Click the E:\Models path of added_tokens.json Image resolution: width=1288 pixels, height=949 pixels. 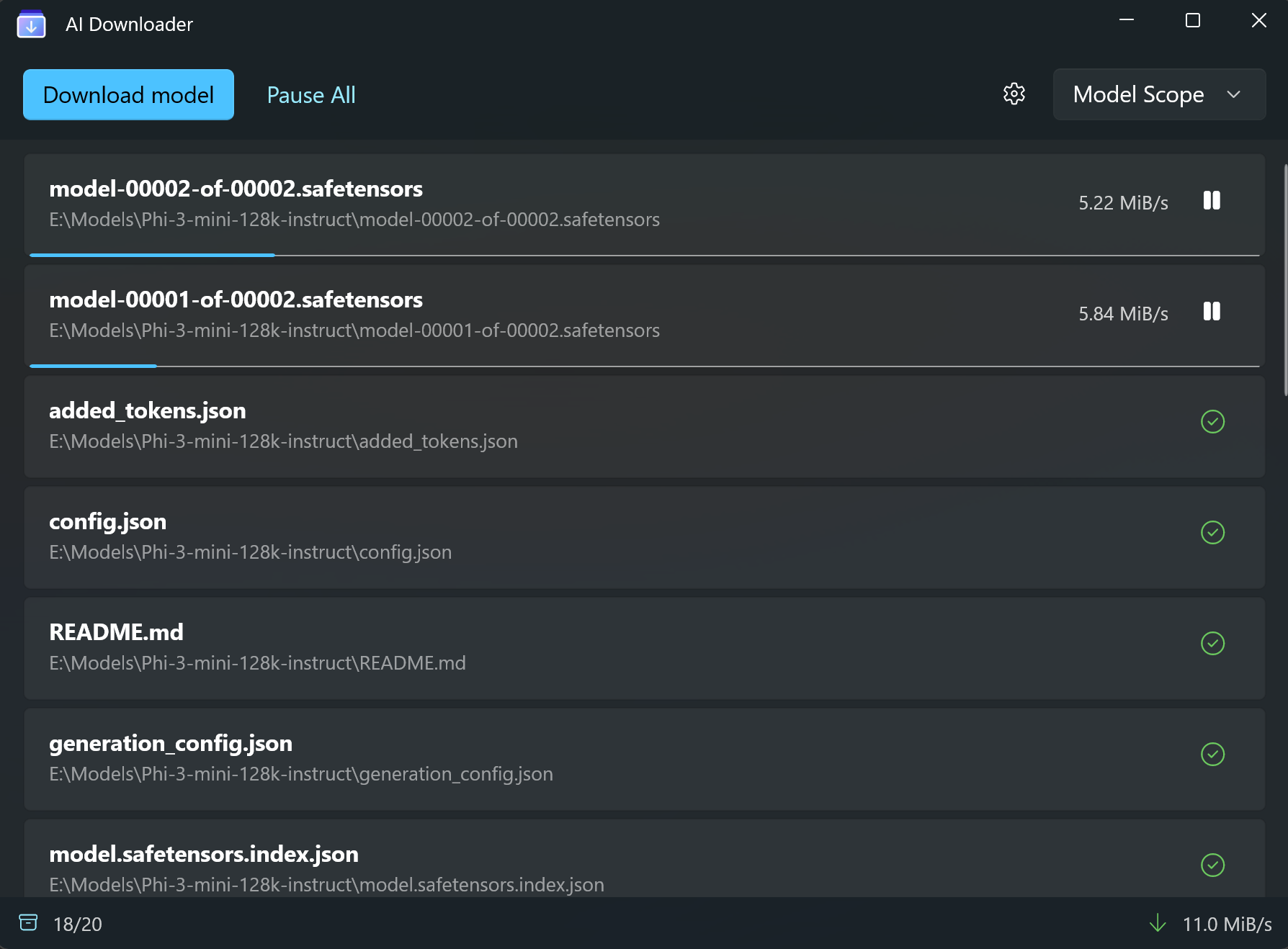[283, 441]
